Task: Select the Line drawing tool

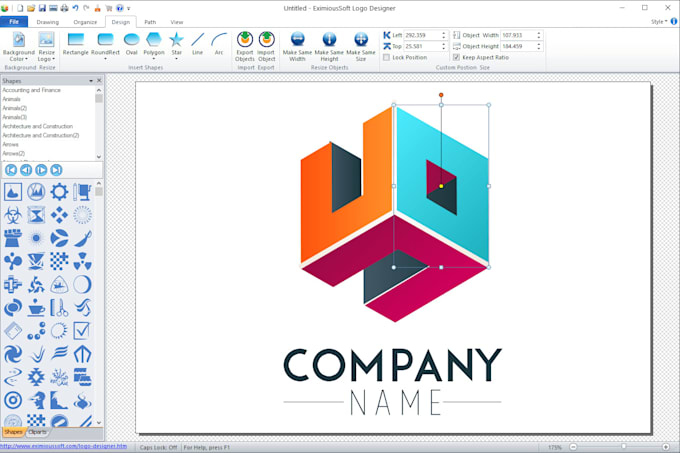Action: click(198, 42)
